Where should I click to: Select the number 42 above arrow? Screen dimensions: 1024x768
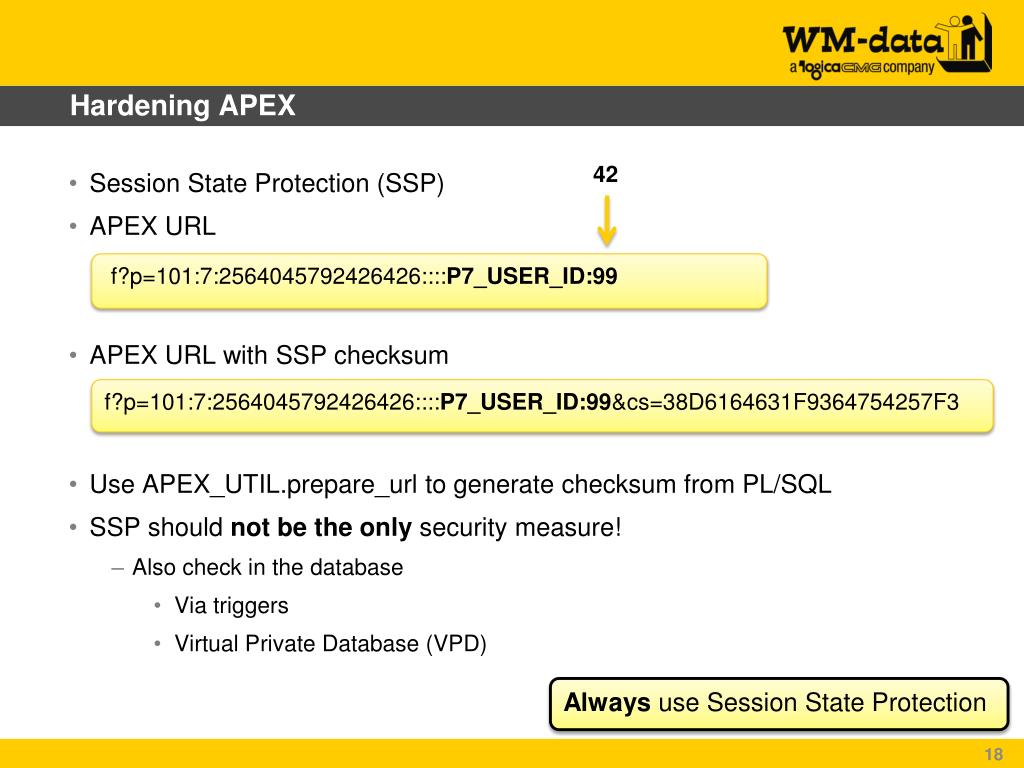[x=605, y=174]
